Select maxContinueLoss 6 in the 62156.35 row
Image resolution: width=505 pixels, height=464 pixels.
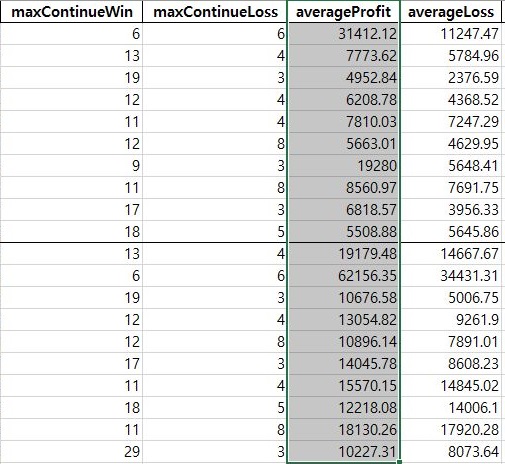point(215,276)
